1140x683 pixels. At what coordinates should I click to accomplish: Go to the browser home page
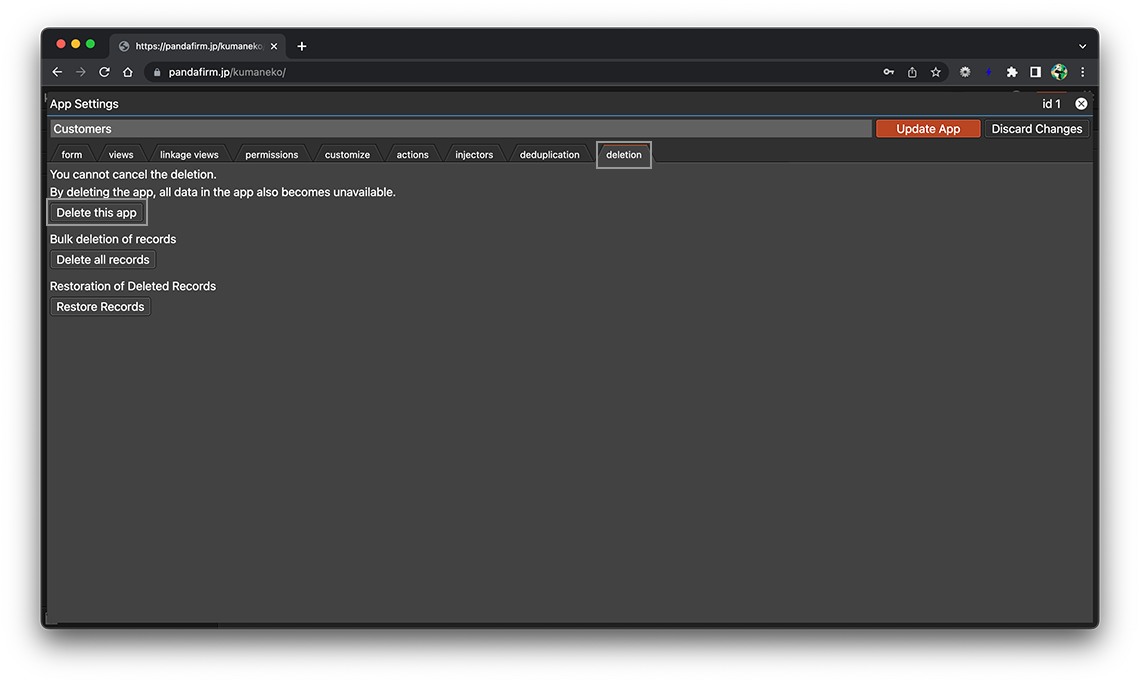[x=128, y=72]
